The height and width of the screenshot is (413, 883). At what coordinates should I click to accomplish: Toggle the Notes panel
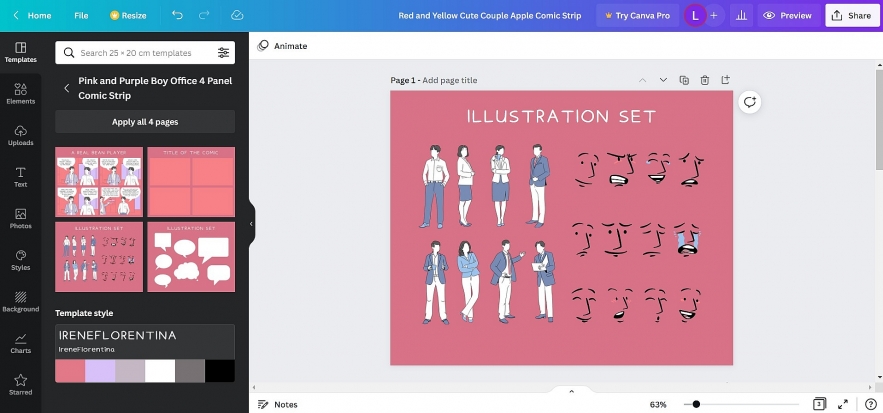coord(277,404)
